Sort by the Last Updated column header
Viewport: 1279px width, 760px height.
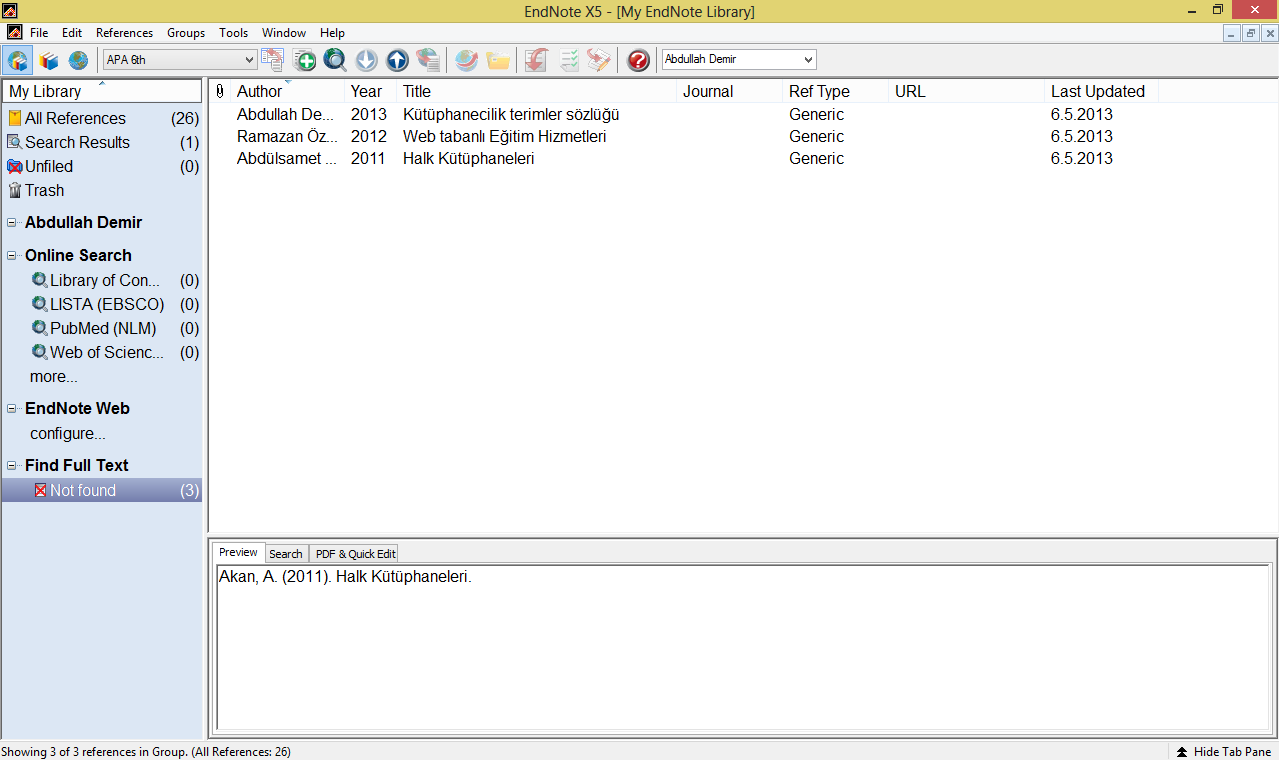coord(1102,91)
